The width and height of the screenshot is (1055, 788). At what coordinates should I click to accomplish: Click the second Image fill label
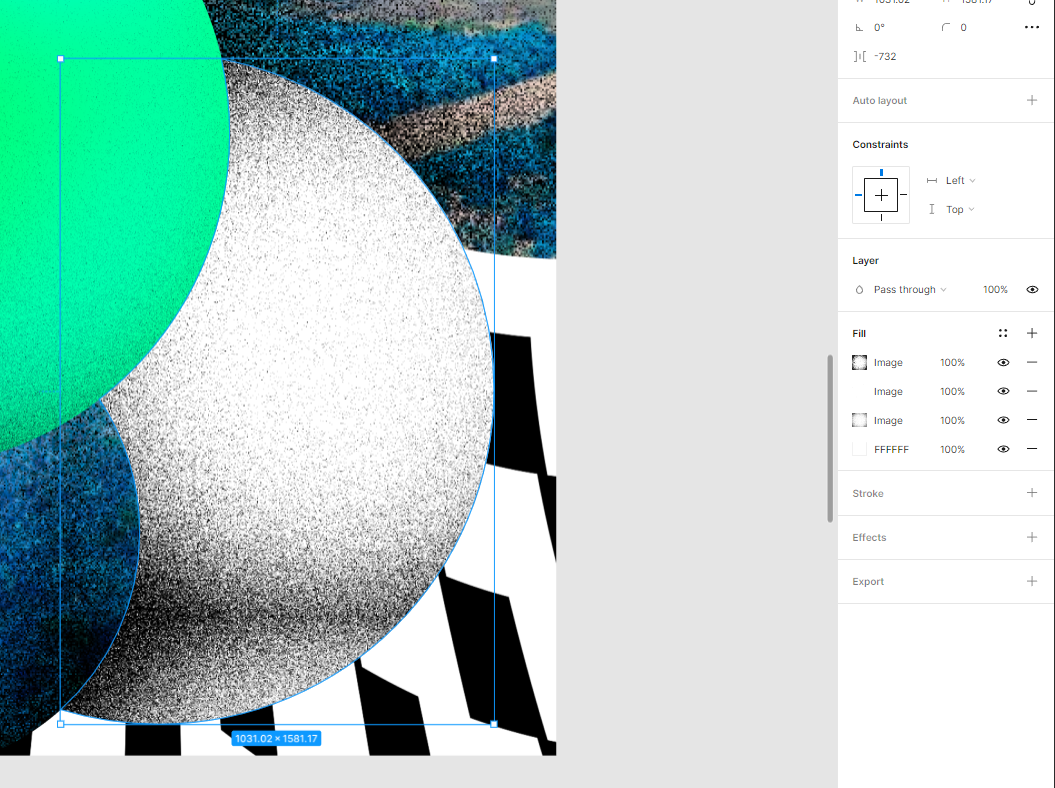(x=888, y=392)
